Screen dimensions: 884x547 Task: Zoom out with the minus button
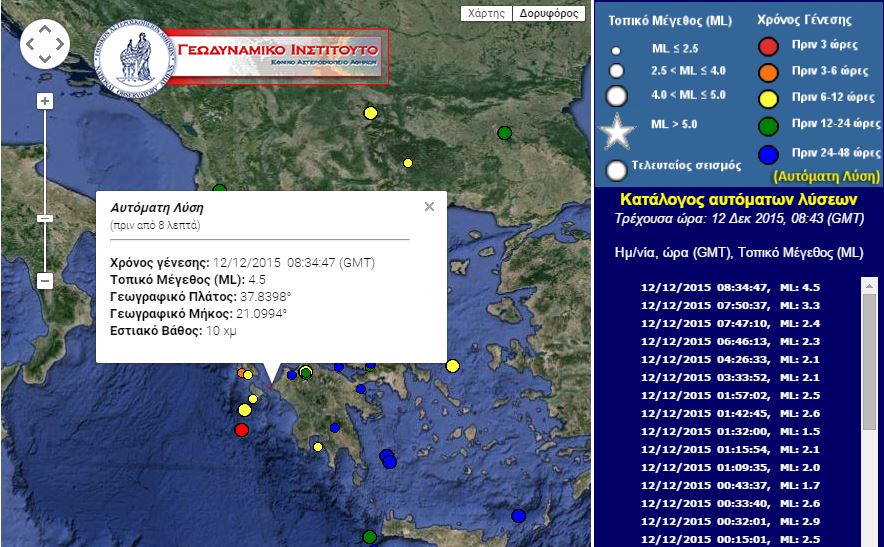[44, 281]
